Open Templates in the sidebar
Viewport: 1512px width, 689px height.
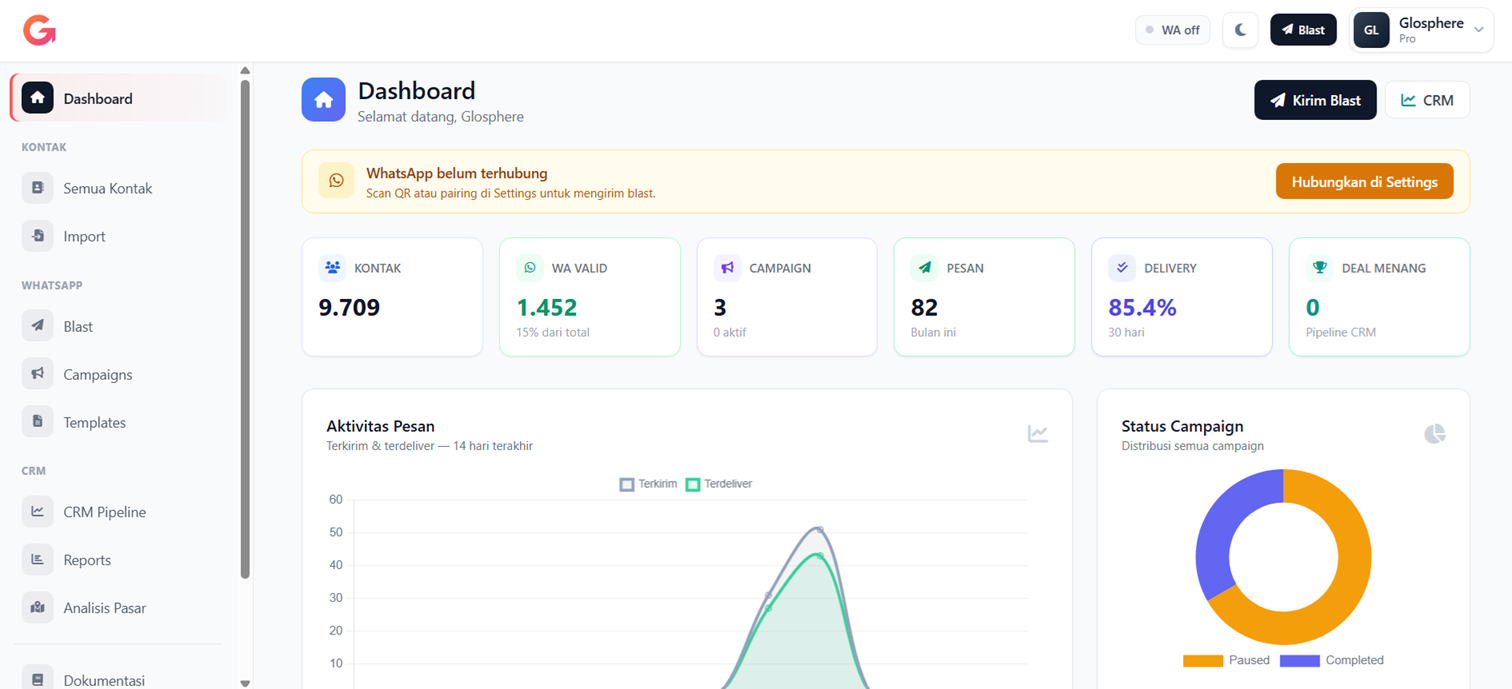118,422
